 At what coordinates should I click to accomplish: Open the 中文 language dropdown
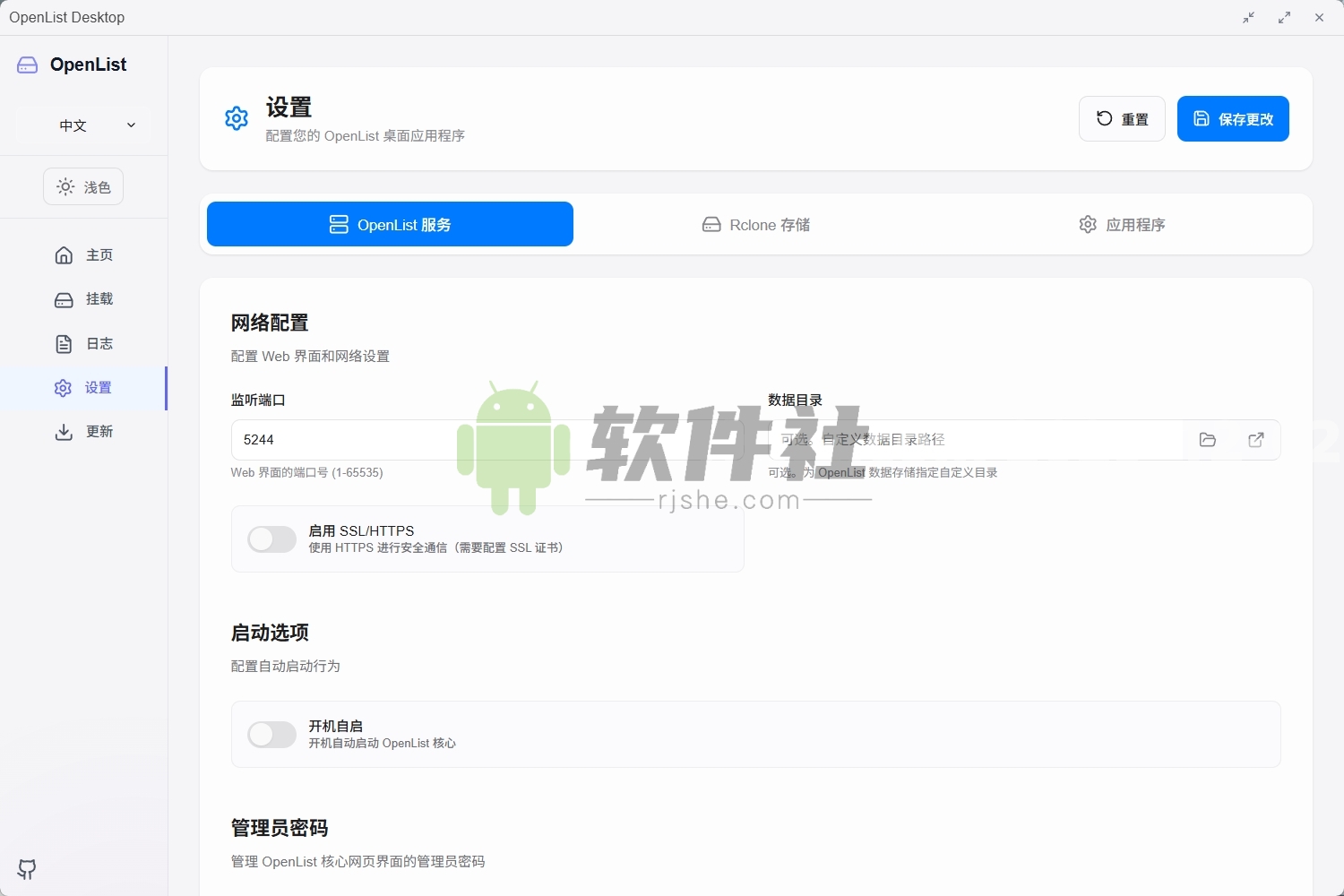[82, 125]
